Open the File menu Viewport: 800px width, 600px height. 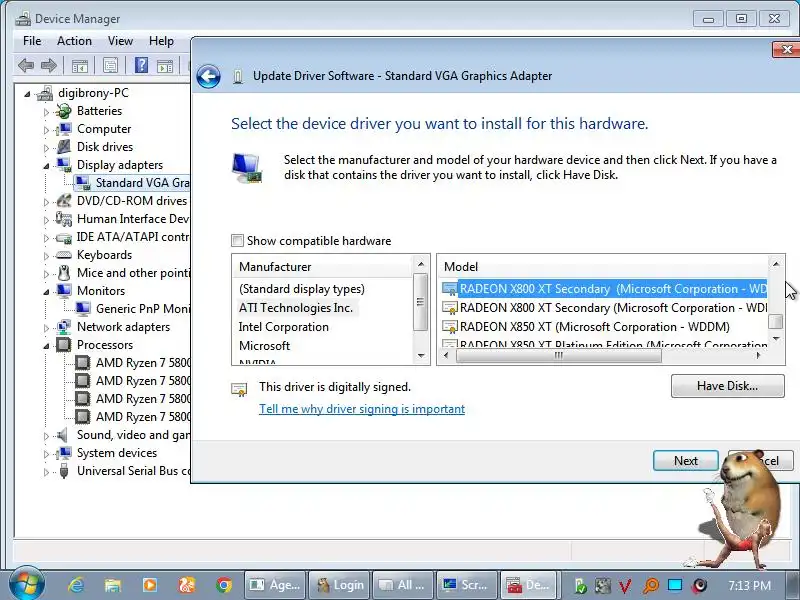[x=32, y=41]
